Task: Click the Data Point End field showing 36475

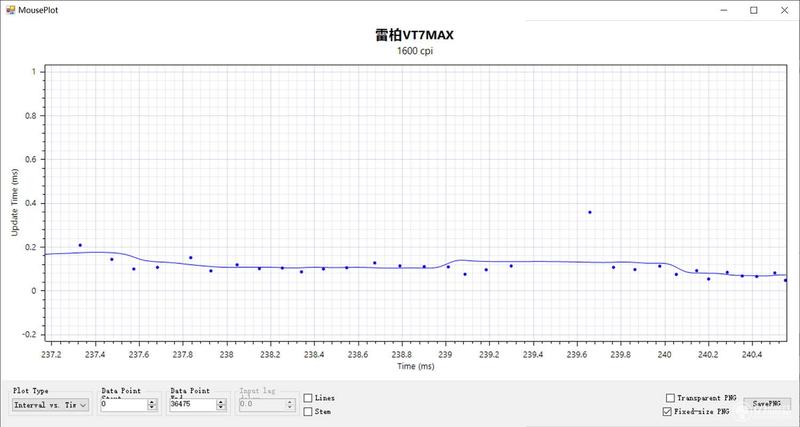Action: (193, 405)
